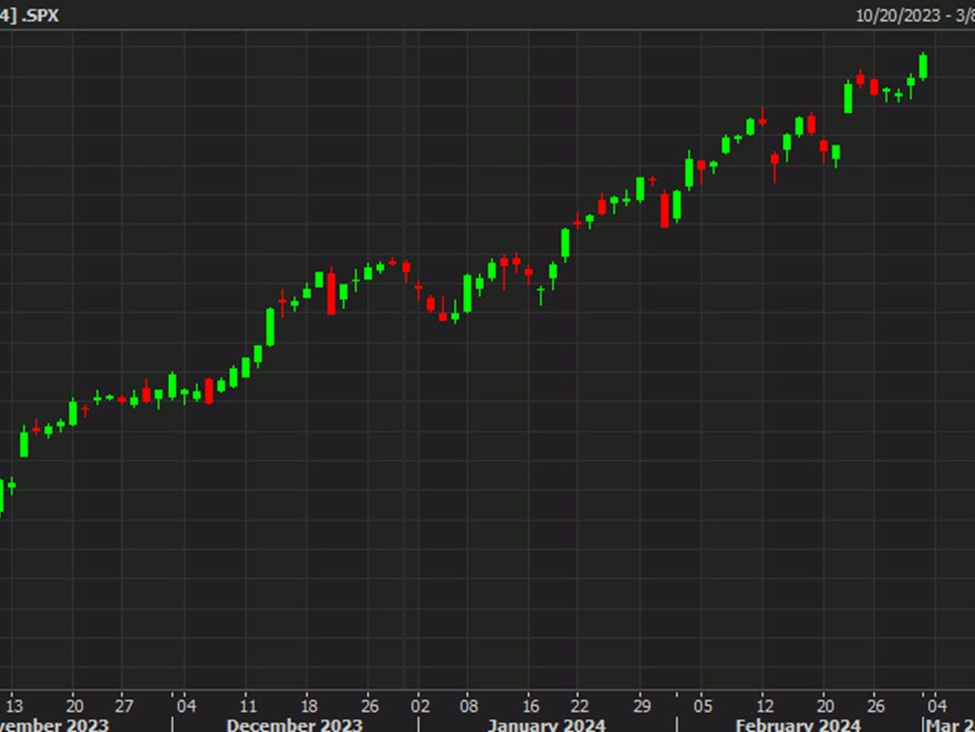Select the December 2023 month label

[294, 724]
